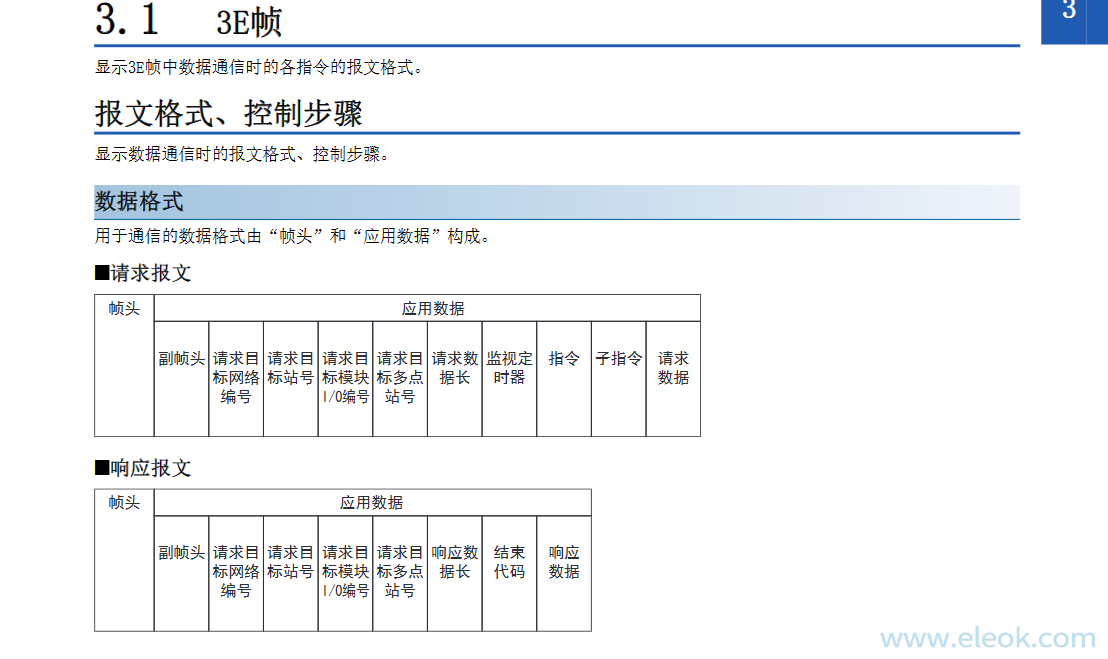Select the 子指令 table cell
This screenshot has height=659, width=1108.
point(618,359)
